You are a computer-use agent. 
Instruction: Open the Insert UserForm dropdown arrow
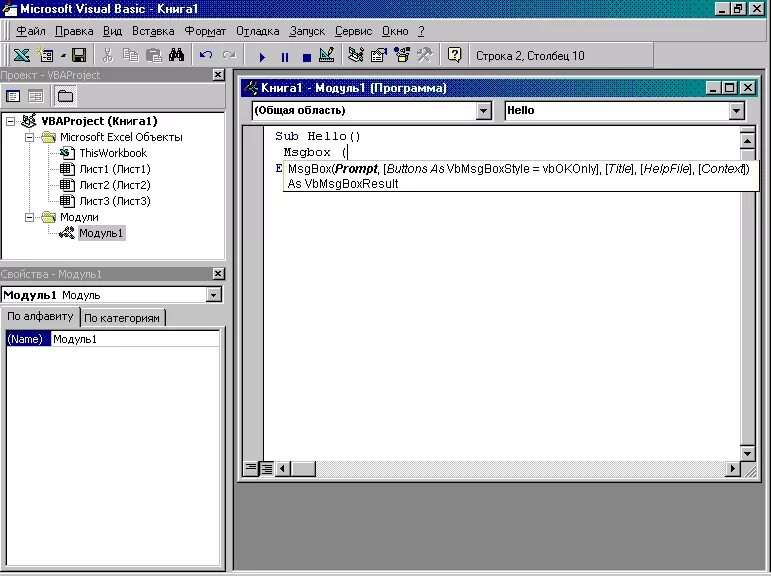(63, 55)
